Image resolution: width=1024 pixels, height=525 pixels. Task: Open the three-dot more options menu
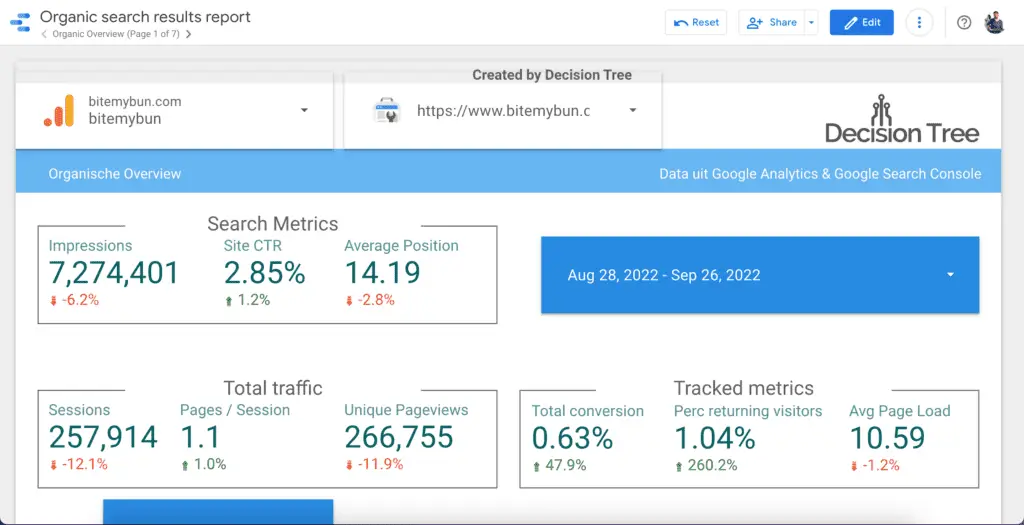(x=919, y=22)
